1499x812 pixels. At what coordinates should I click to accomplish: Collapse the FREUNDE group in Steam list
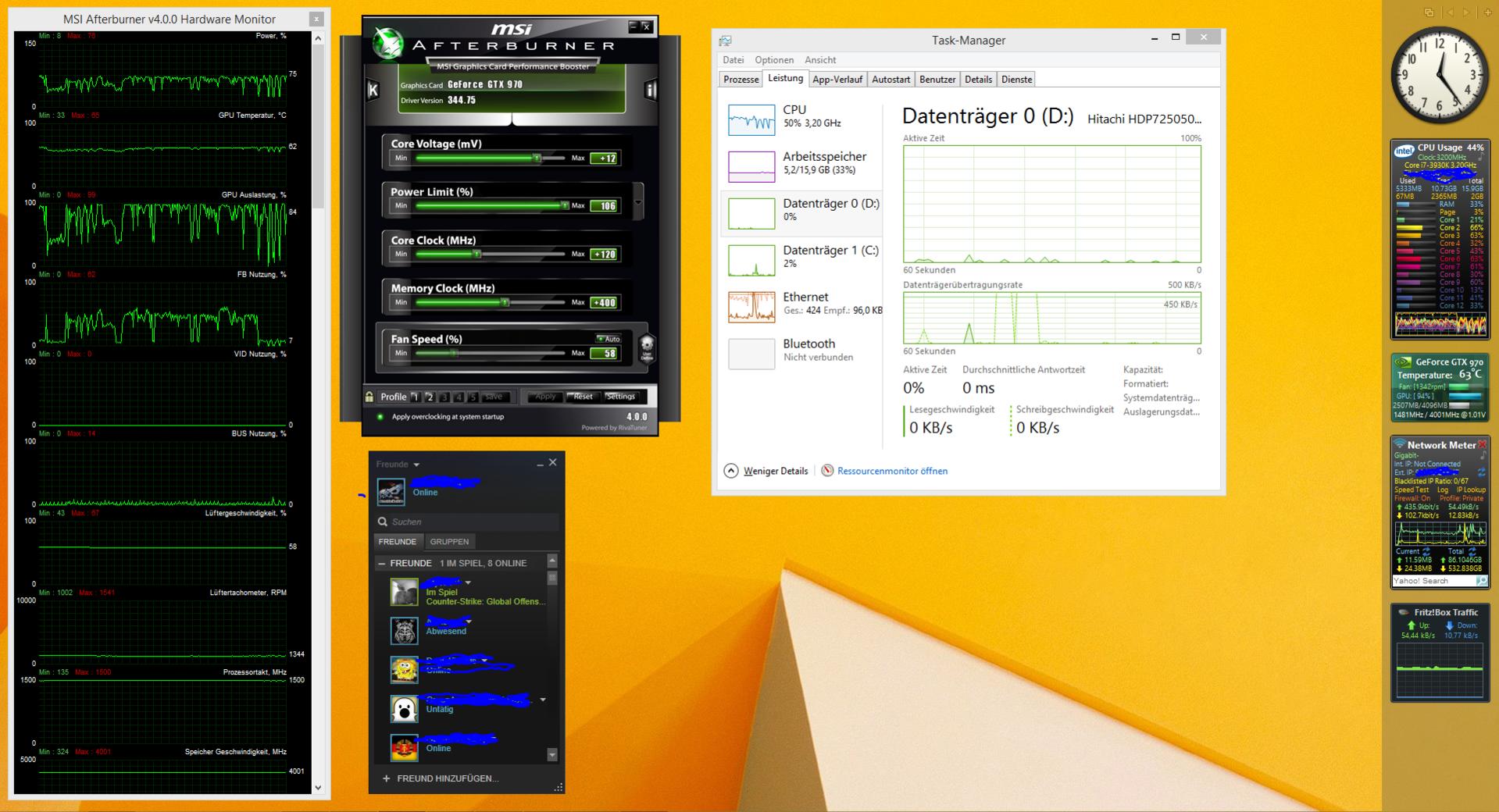coord(381,563)
